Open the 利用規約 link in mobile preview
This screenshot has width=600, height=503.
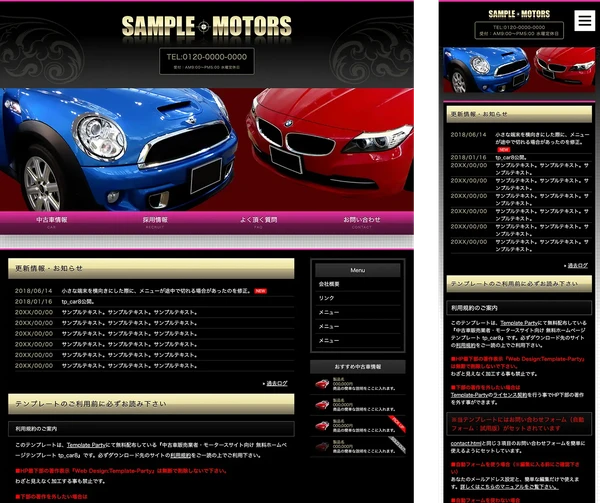465,345
